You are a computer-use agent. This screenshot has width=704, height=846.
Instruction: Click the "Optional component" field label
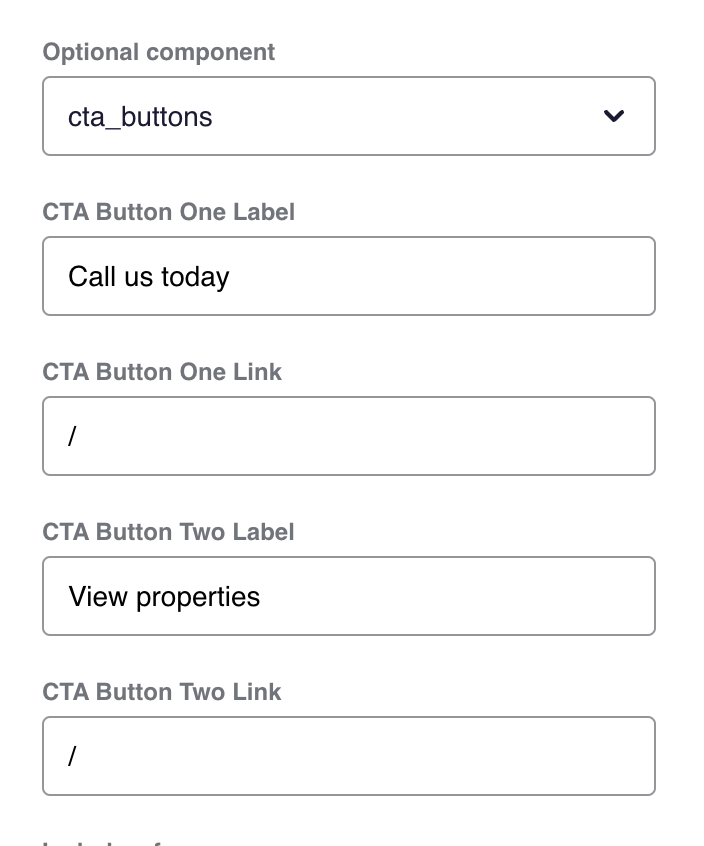[158, 52]
